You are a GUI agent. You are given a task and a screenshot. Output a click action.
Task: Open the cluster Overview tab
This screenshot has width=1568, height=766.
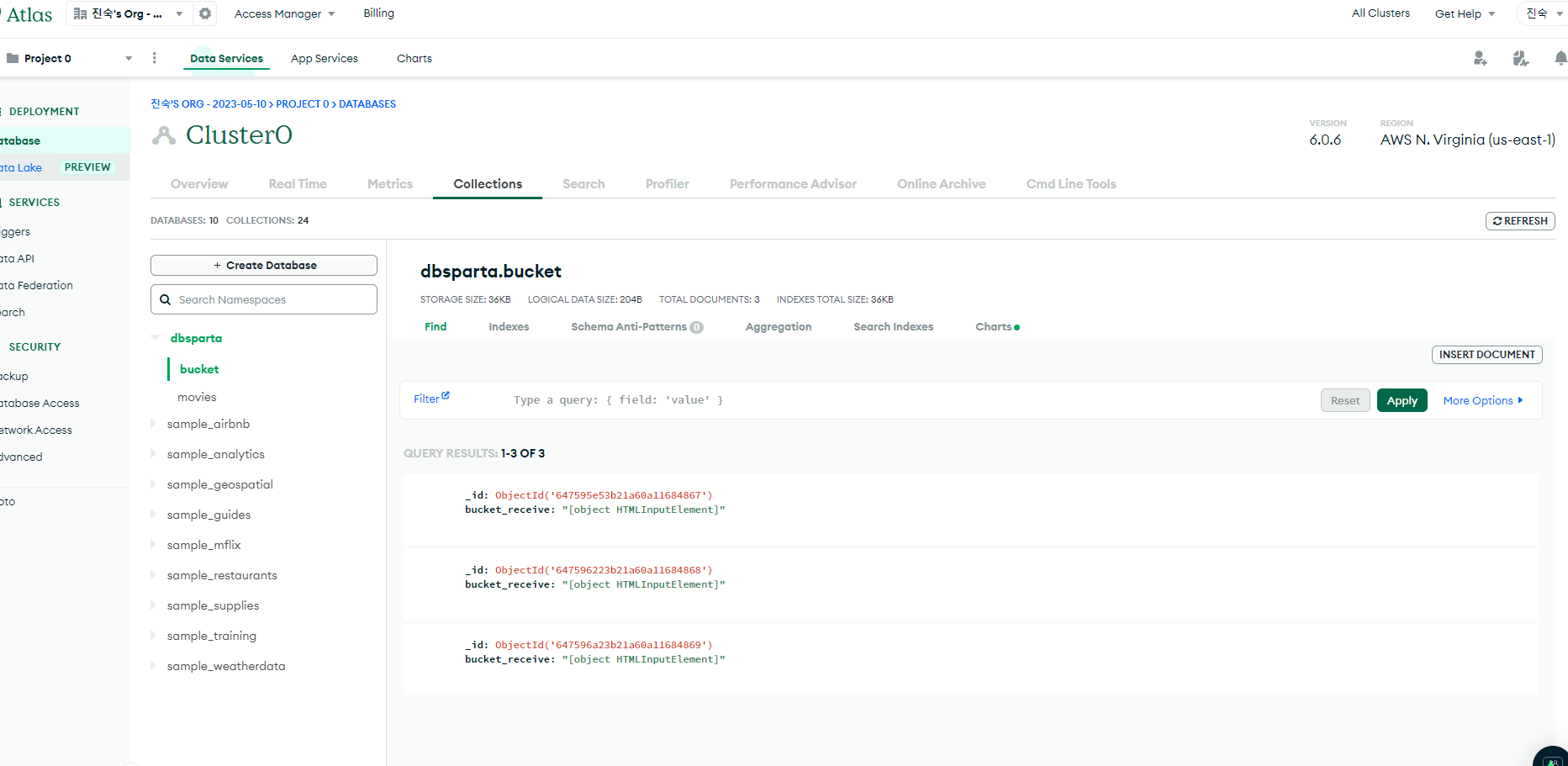[x=199, y=183]
